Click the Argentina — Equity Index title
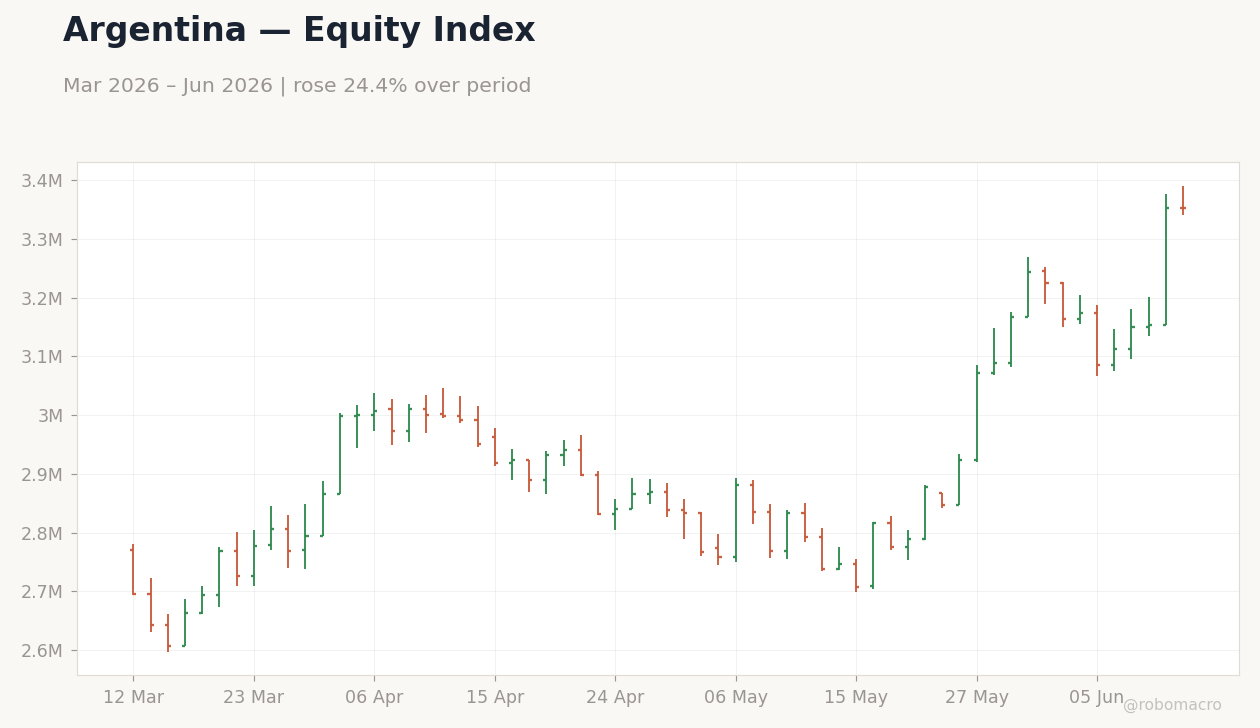 [x=299, y=31]
